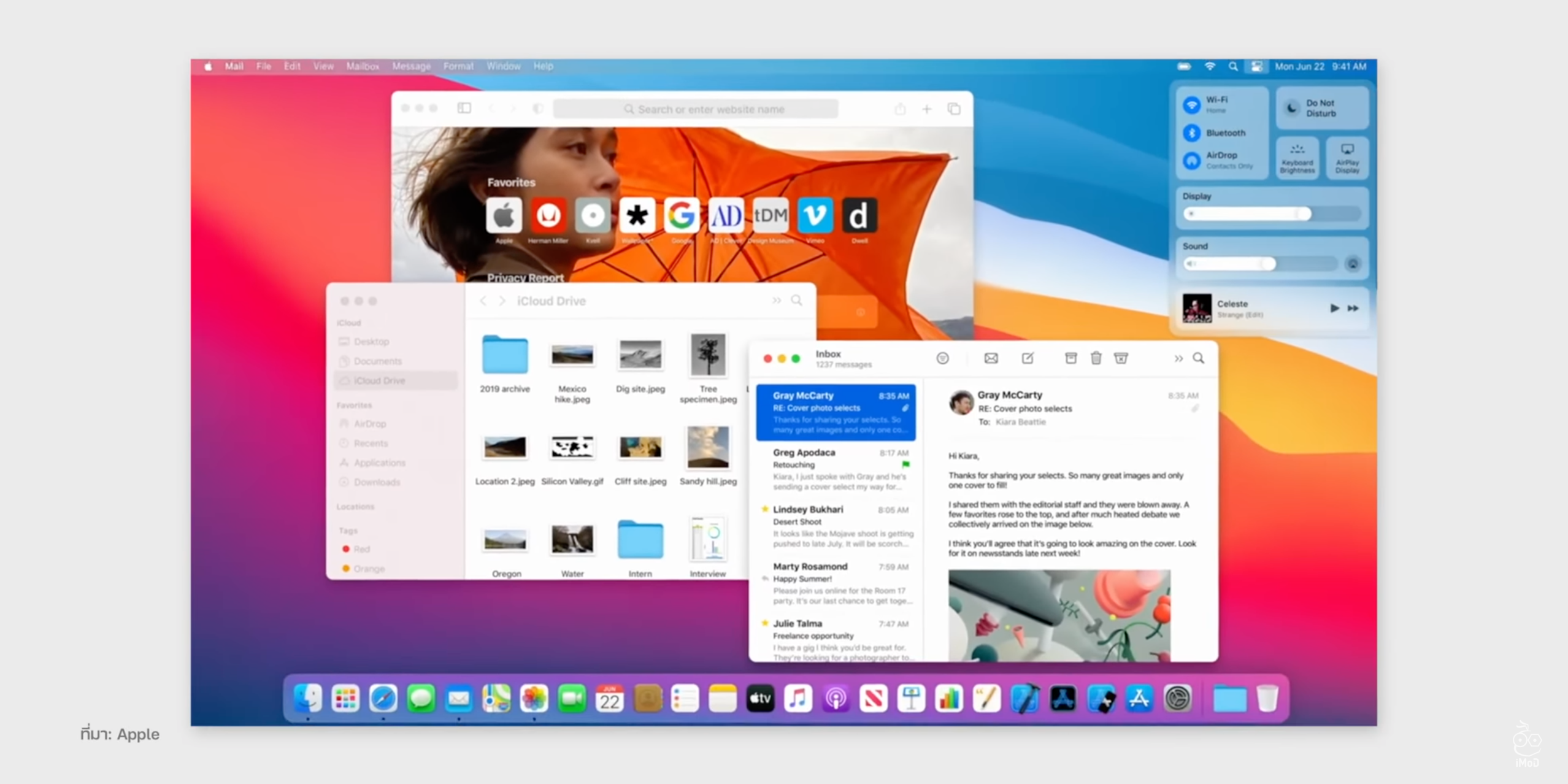Click the archive icon in Mail toolbar
Screen dimensions: 1568x784
pyautogui.click(x=1070, y=358)
